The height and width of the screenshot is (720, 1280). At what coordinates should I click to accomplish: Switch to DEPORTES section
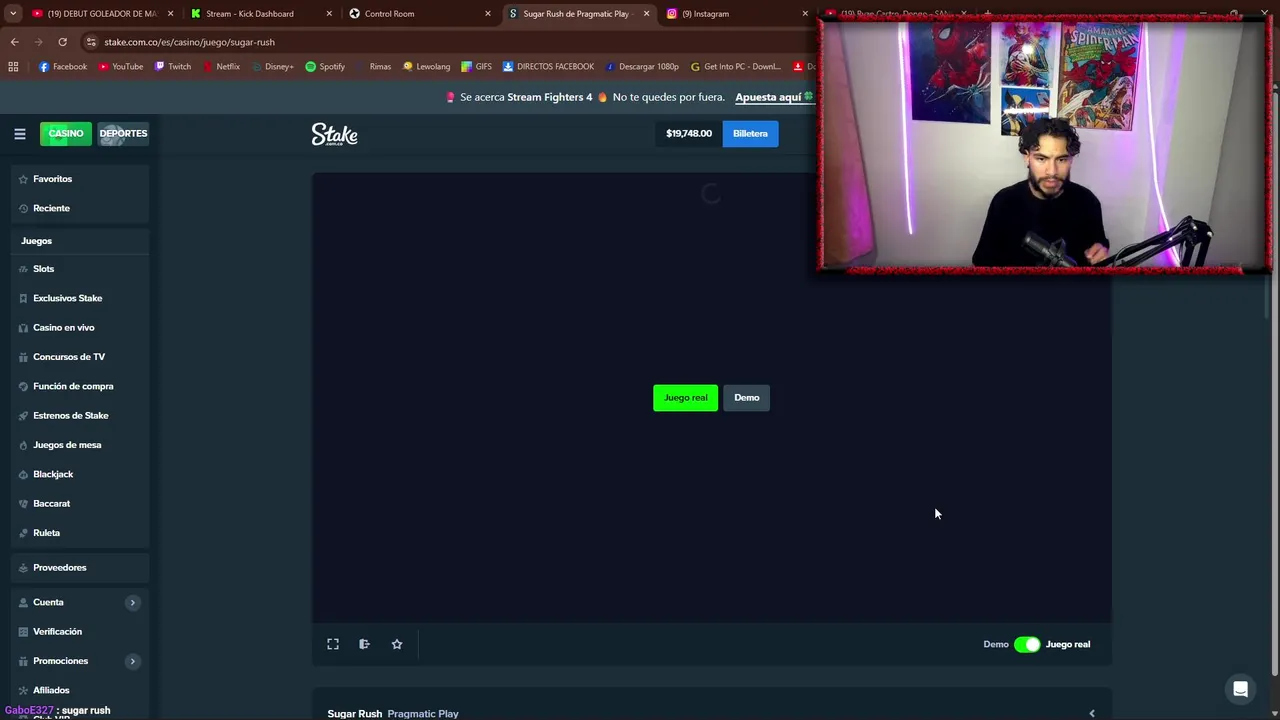coord(123,133)
